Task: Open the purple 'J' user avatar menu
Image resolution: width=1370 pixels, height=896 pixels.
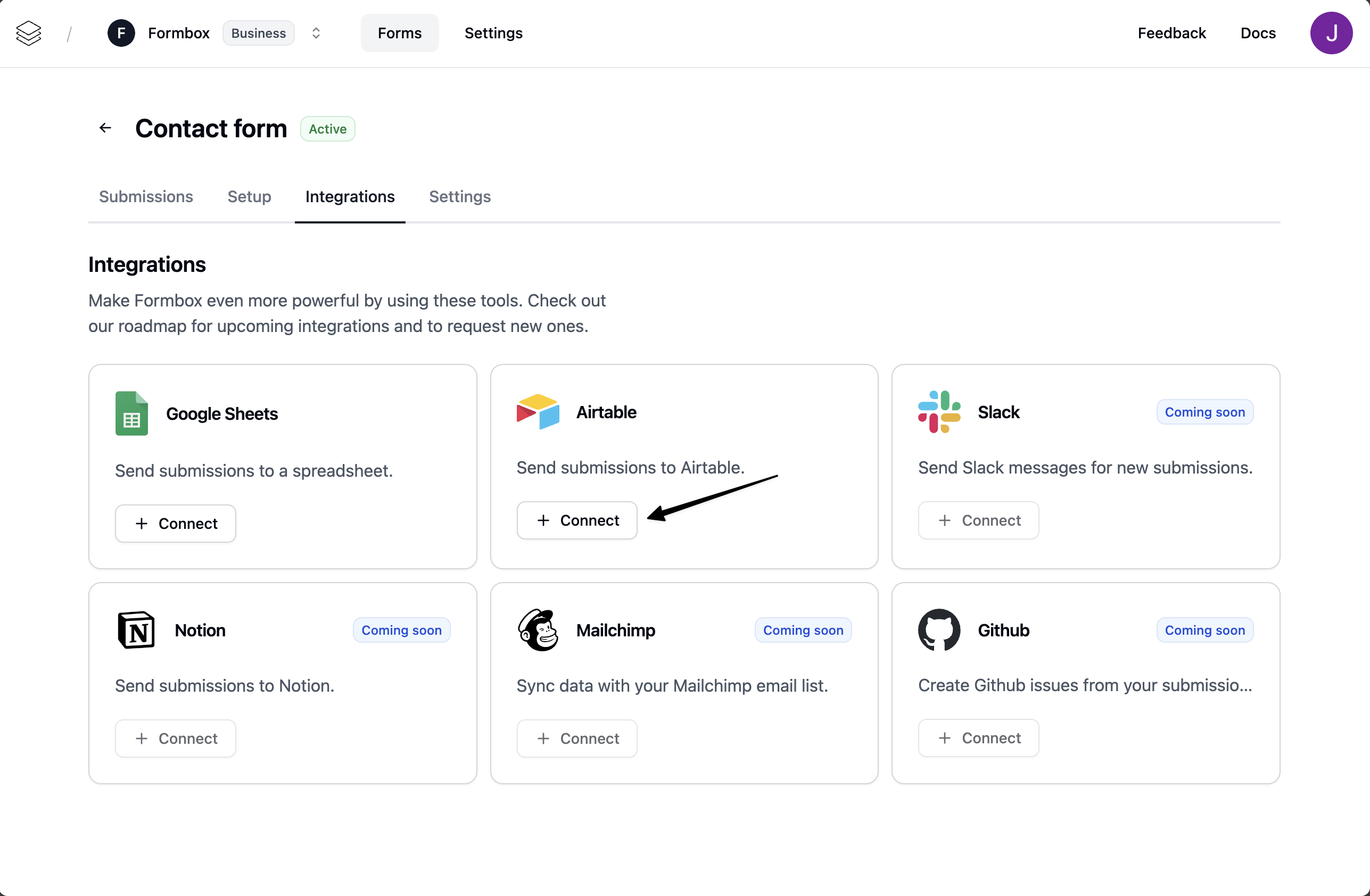Action: coord(1330,34)
